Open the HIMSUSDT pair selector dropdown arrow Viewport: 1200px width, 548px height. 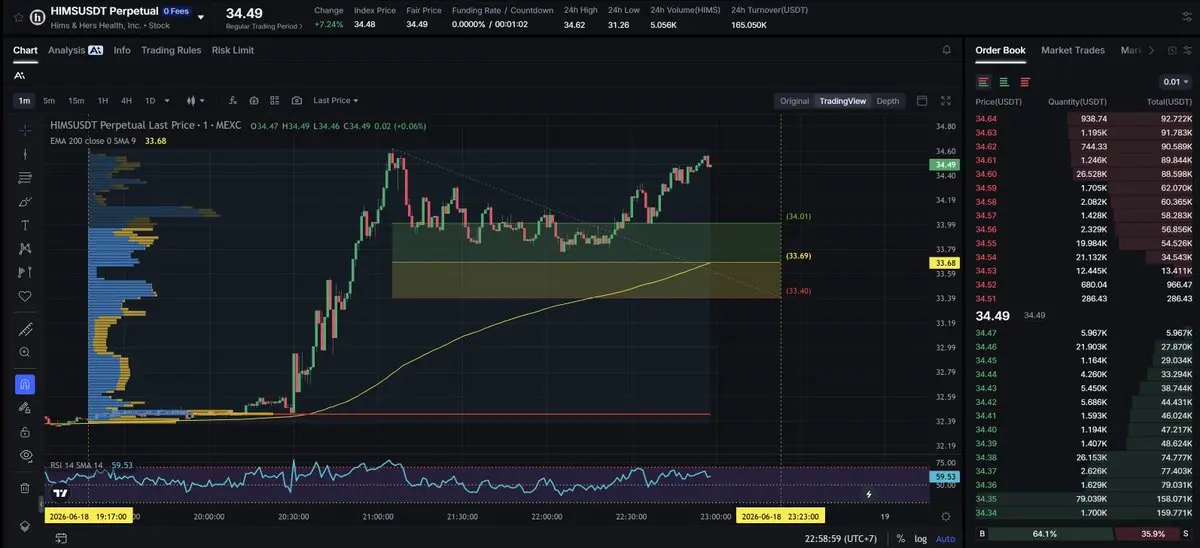201,17
